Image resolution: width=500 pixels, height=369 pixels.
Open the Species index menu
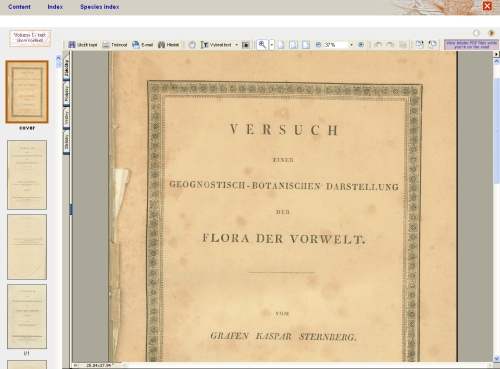99,7
